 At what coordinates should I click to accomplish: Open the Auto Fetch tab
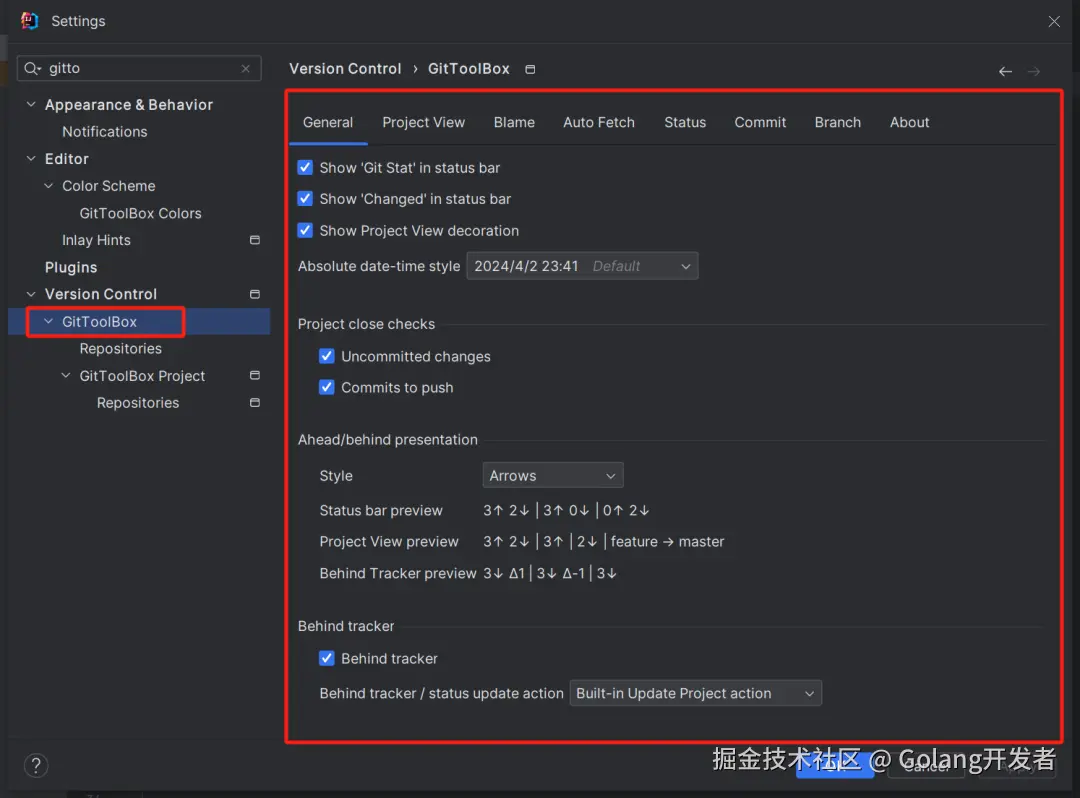[x=599, y=123]
